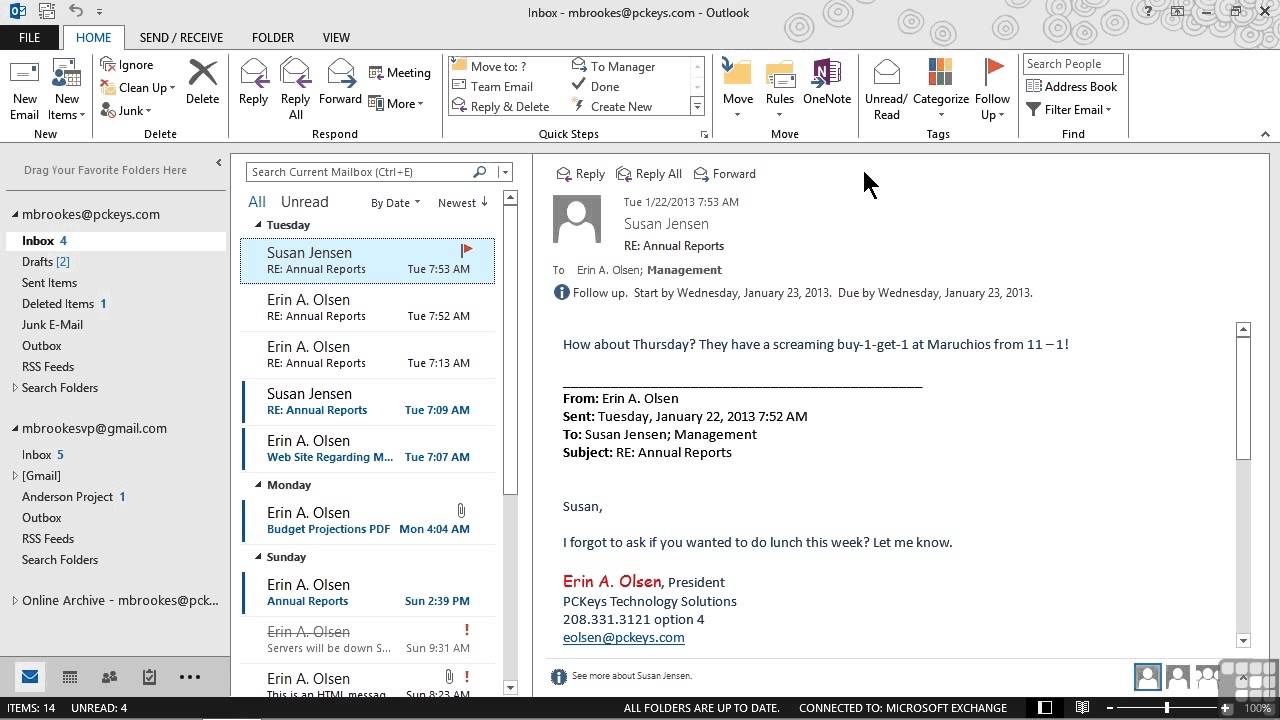Expand the Online Archive mailbox

(15, 601)
